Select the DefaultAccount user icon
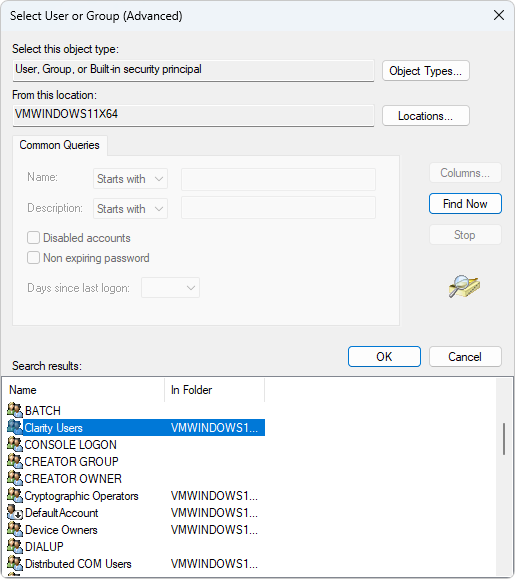515x579 pixels. 15,512
